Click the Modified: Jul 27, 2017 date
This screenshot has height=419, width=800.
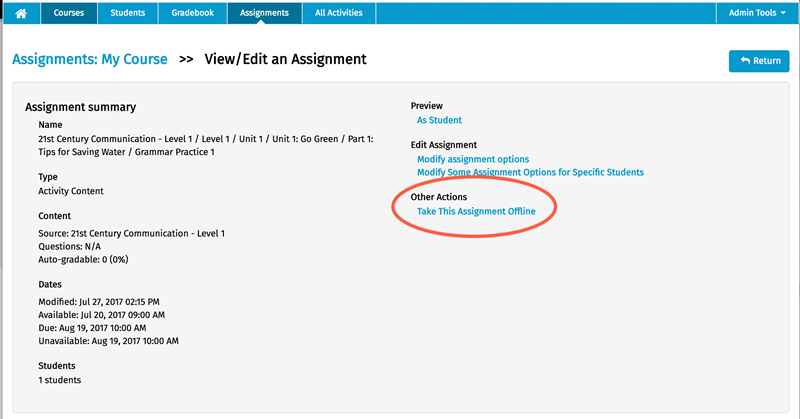(99, 302)
